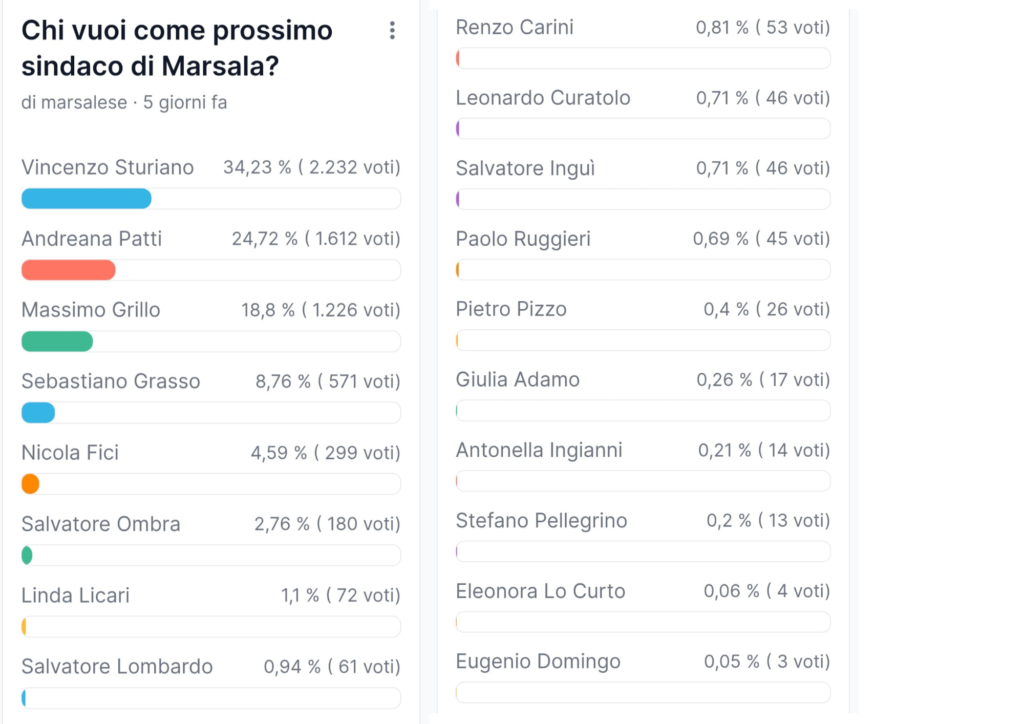Click the Nicola Fici orange result bar
Image resolution: width=1024 pixels, height=724 pixels.
pyautogui.click(x=30, y=484)
